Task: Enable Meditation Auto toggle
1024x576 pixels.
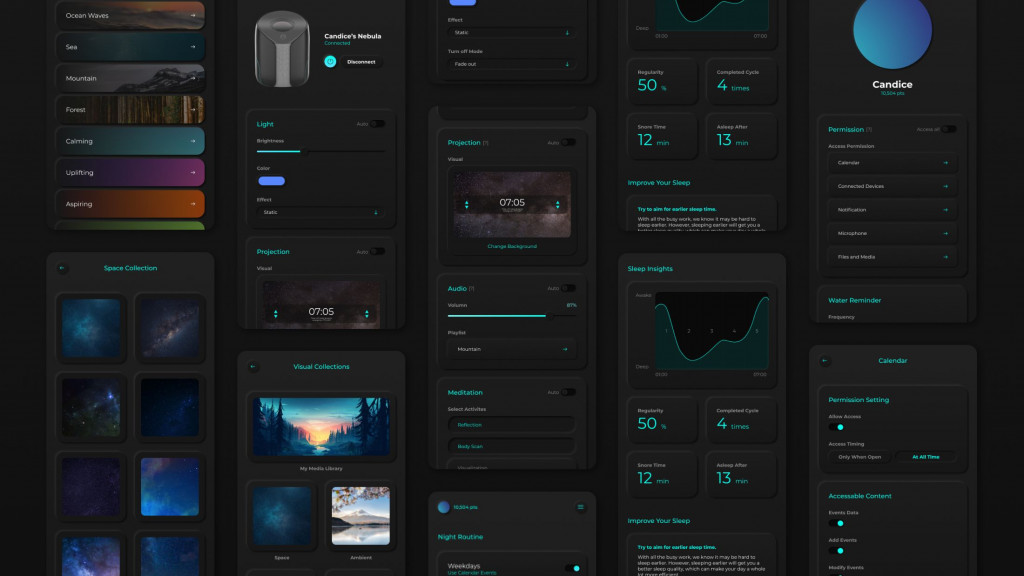Action: (567, 392)
